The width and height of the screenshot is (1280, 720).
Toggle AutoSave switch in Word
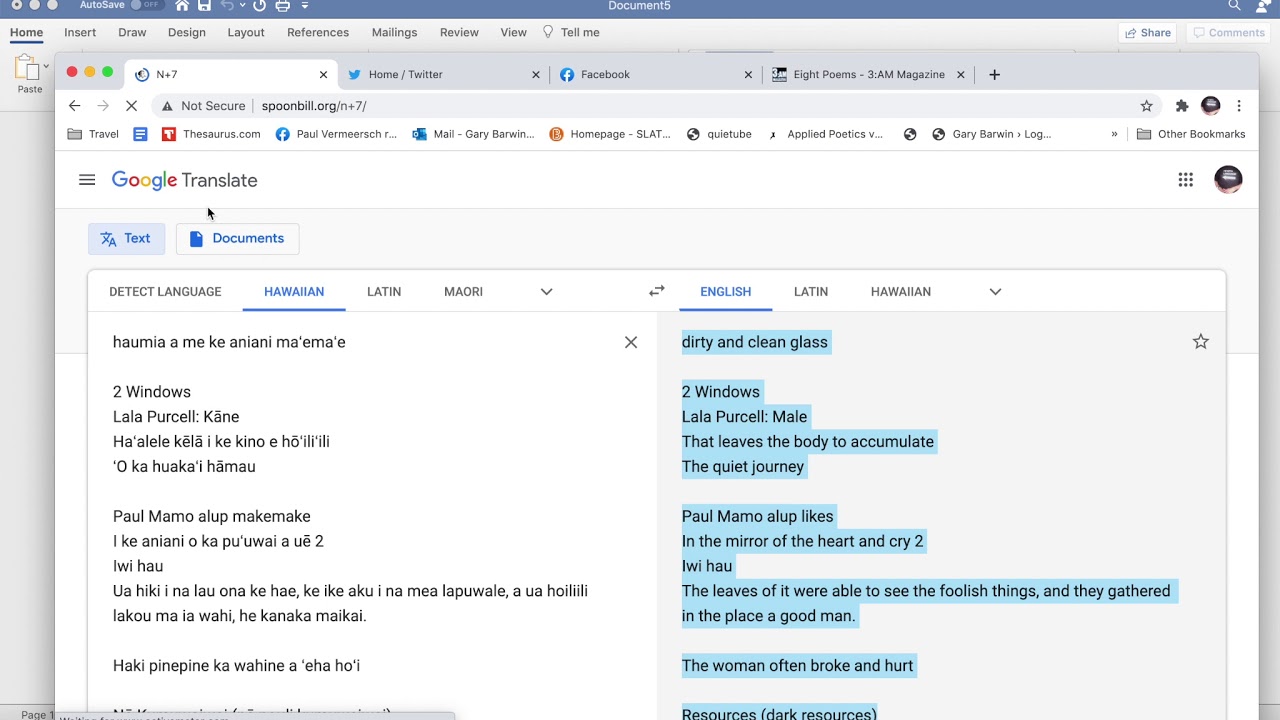click(147, 5)
